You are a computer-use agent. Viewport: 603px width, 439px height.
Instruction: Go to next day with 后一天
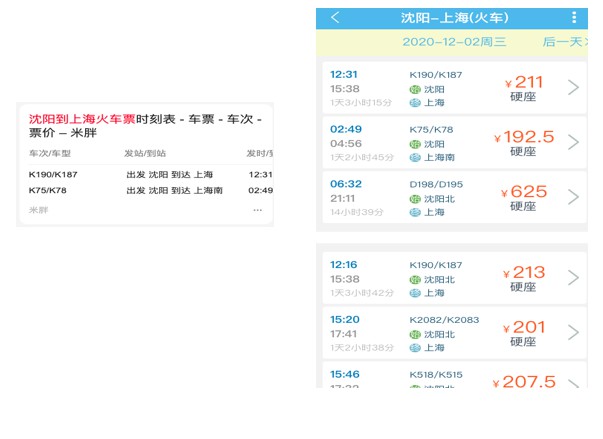pyautogui.click(x=562, y=42)
